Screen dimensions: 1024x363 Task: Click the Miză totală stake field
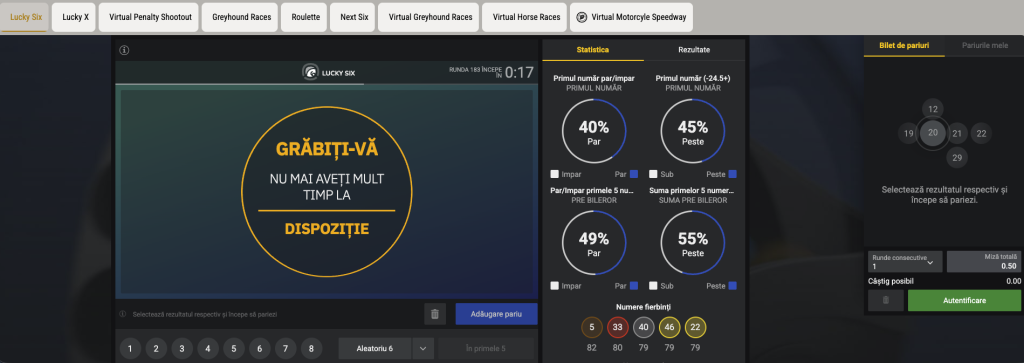(984, 262)
